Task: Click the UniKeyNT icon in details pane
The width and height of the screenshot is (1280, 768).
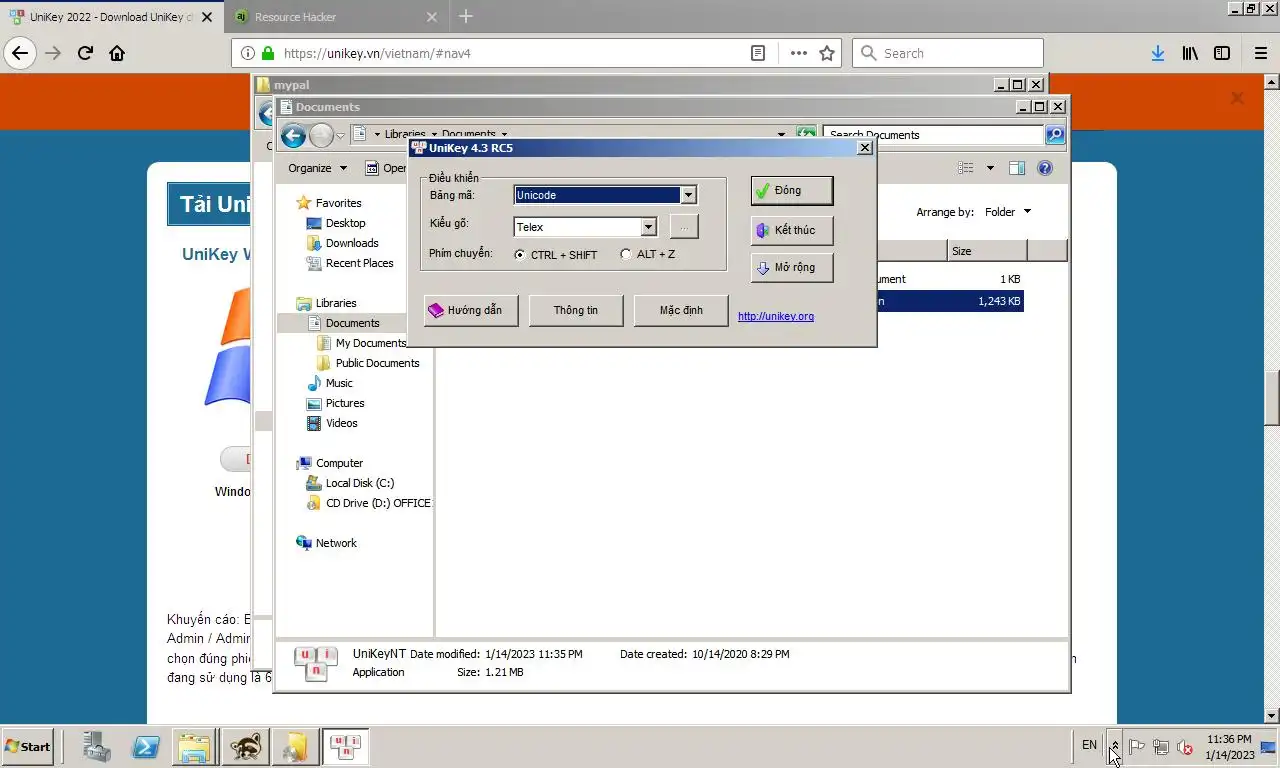Action: (x=315, y=663)
